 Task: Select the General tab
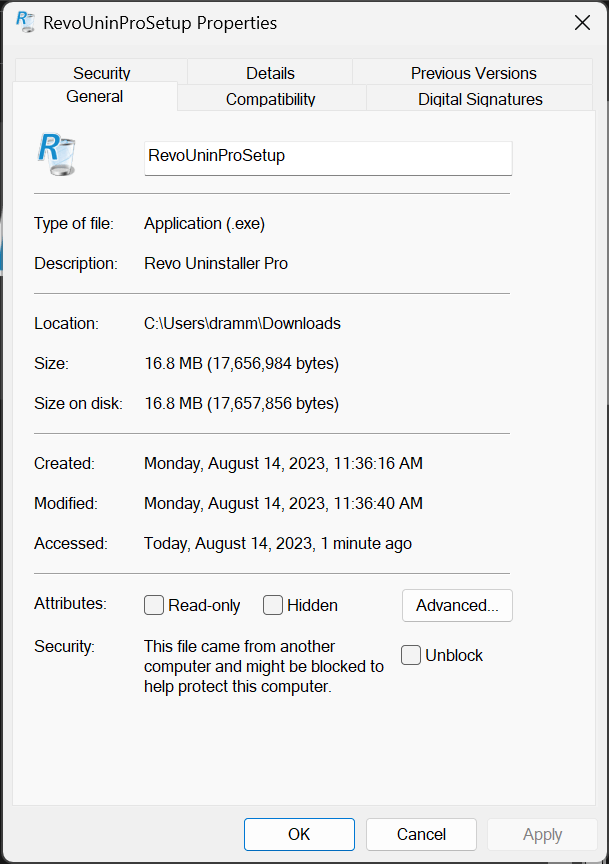coord(94,96)
